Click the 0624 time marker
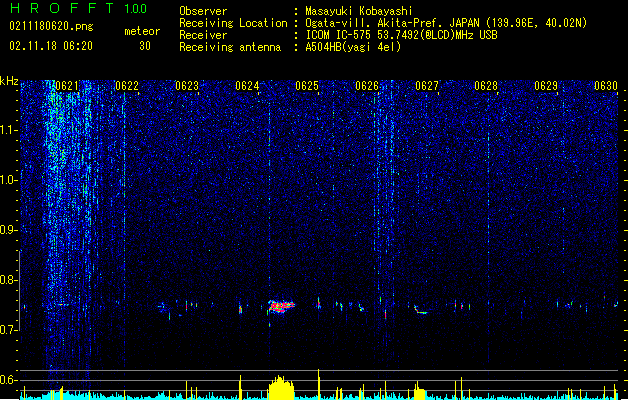Image resolution: width=629 pixels, height=400 pixels. (247, 86)
